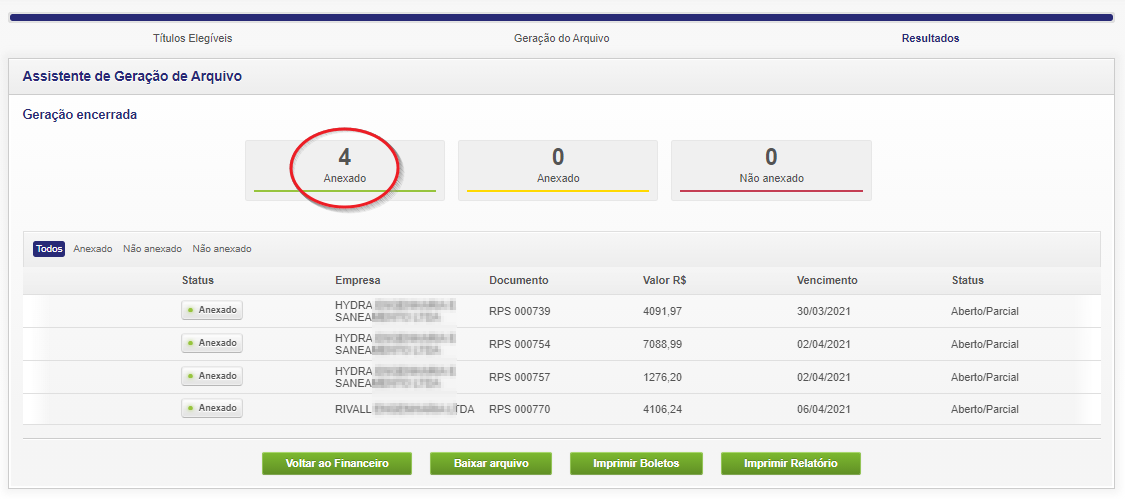Image resolution: width=1125 pixels, height=499 pixels.
Task: Click the Valor R$ column header
Action: pyautogui.click(x=664, y=280)
